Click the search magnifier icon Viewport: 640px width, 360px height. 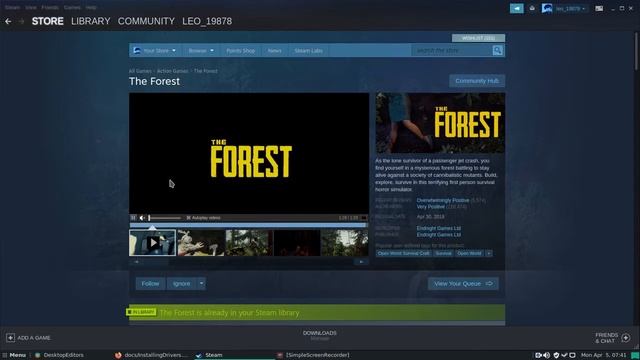(498, 51)
